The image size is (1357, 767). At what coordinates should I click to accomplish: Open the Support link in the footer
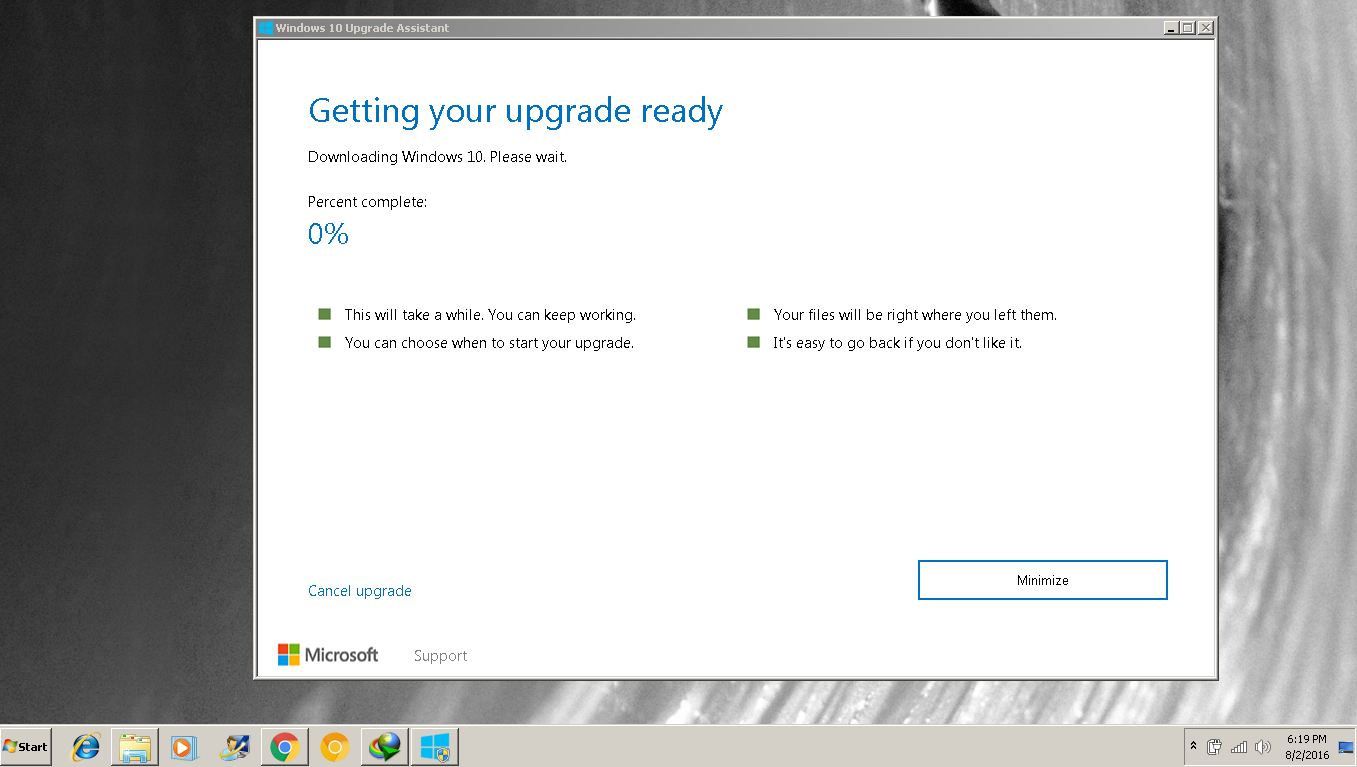pos(440,656)
